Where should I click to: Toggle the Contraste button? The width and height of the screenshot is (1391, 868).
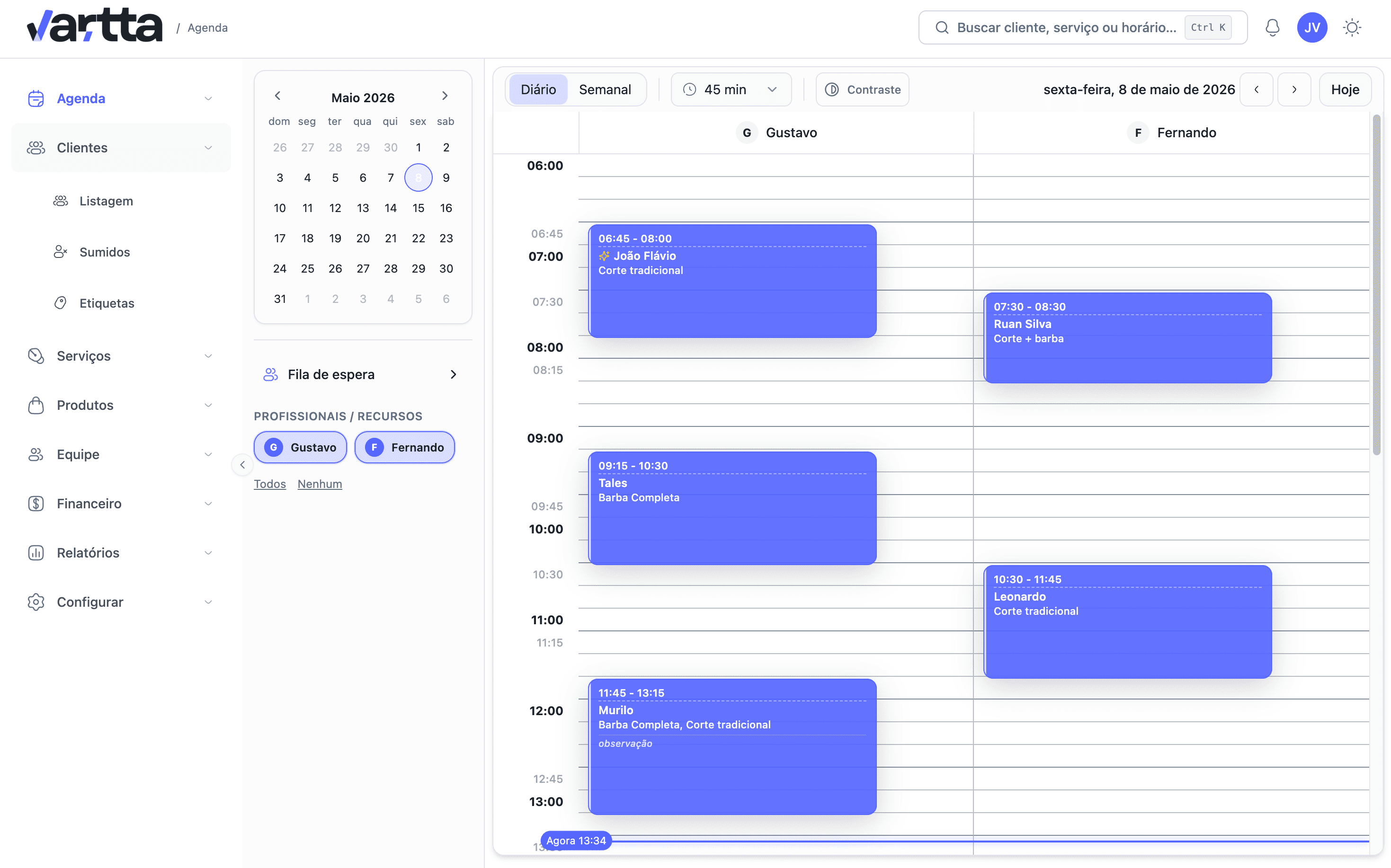[x=862, y=89]
